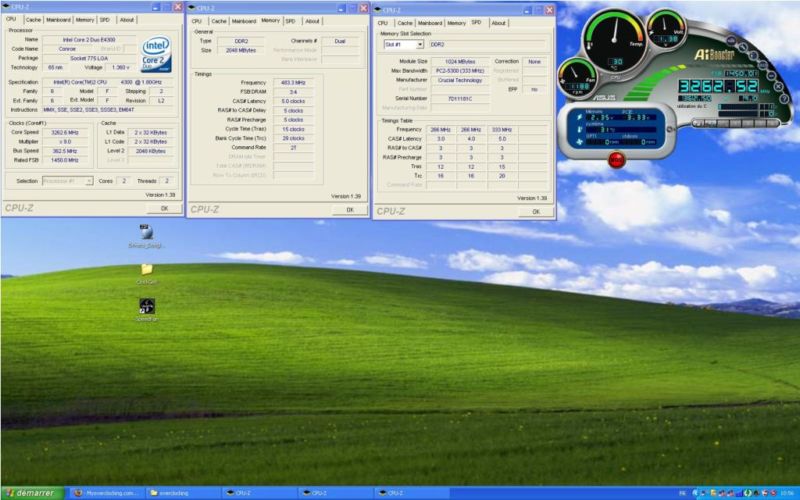Click the memory Size 2048 MBytes field
Viewport: 800px width, 500px height.
(241, 51)
